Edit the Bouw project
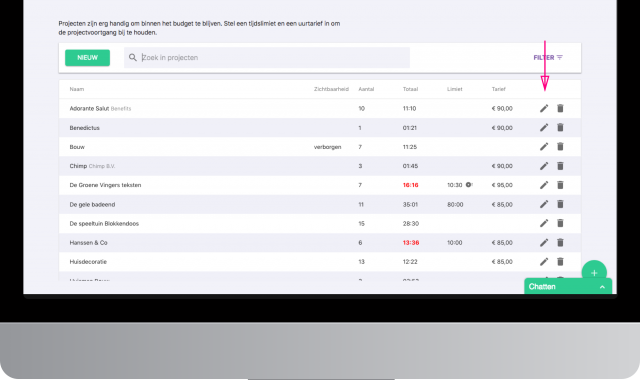Image resolution: width=640 pixels, height=380 pixels. [x=544, y=147]
